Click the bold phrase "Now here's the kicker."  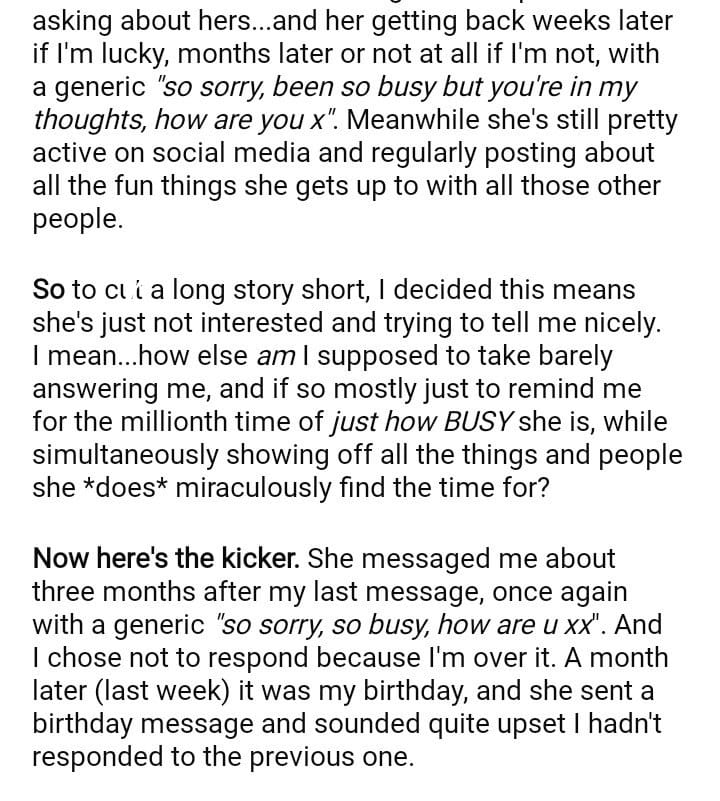click(168, 558)
